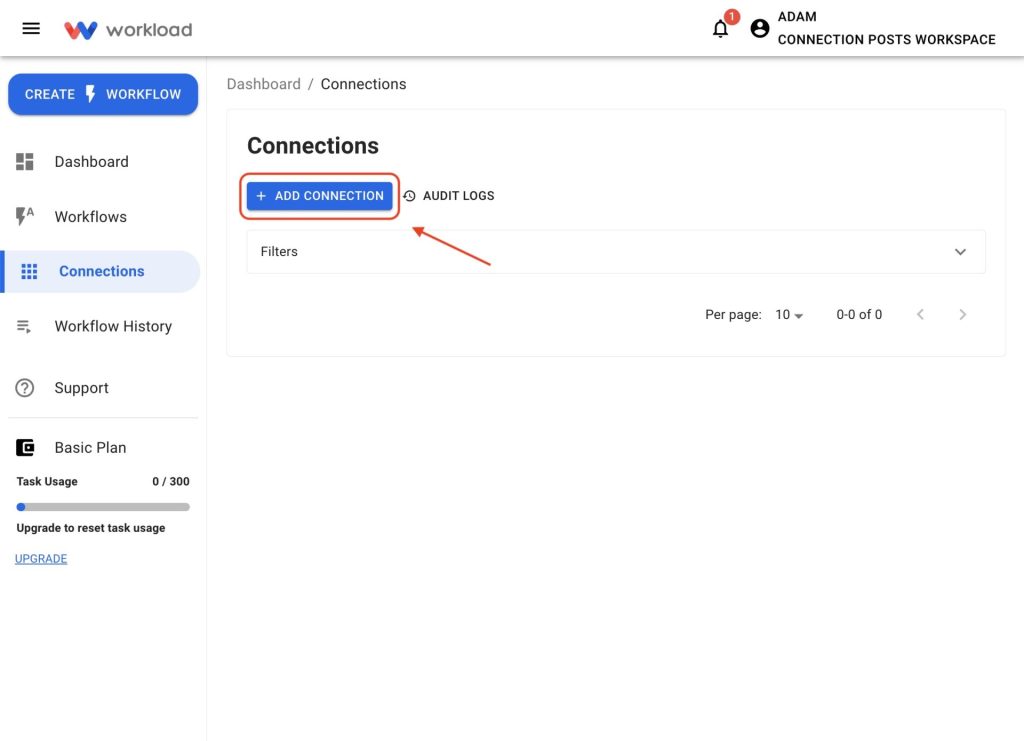Select Connections in the sidebar
This screenshot has width=1024, height=741.
tap(101, 271)
